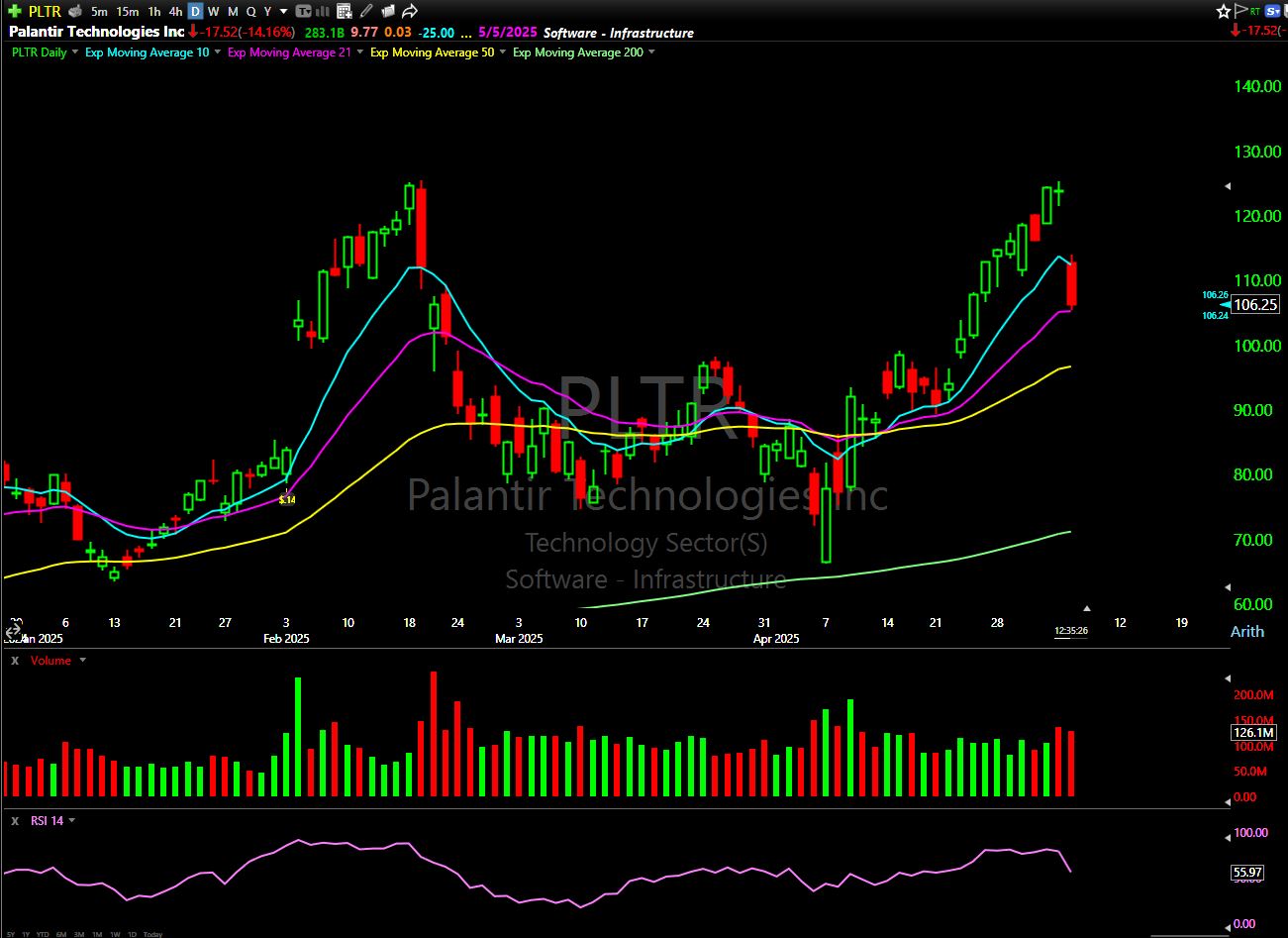The width and height of the screenshot is (1288, 938).
Task: Zoom chart to 1Y range
Action: point(27,934)
